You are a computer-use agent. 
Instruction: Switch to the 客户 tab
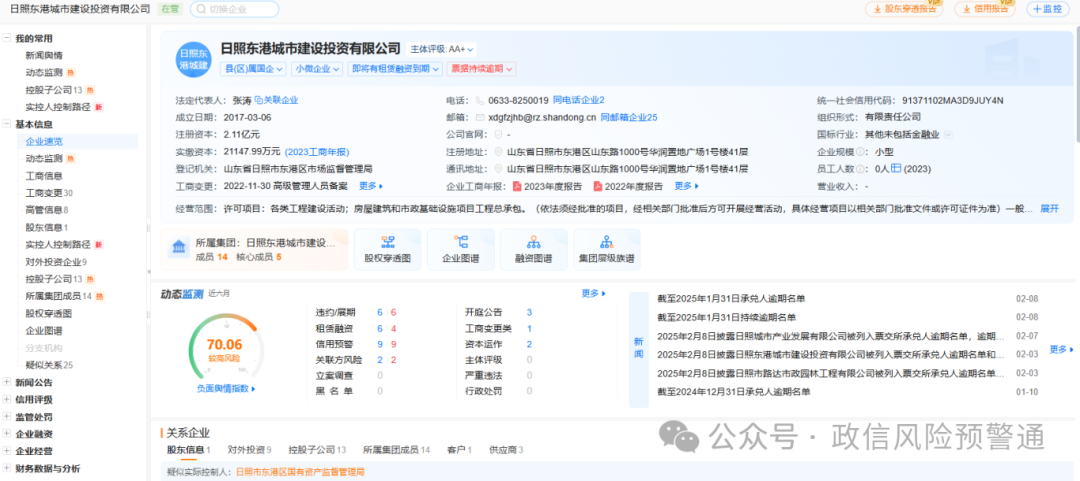459,450
